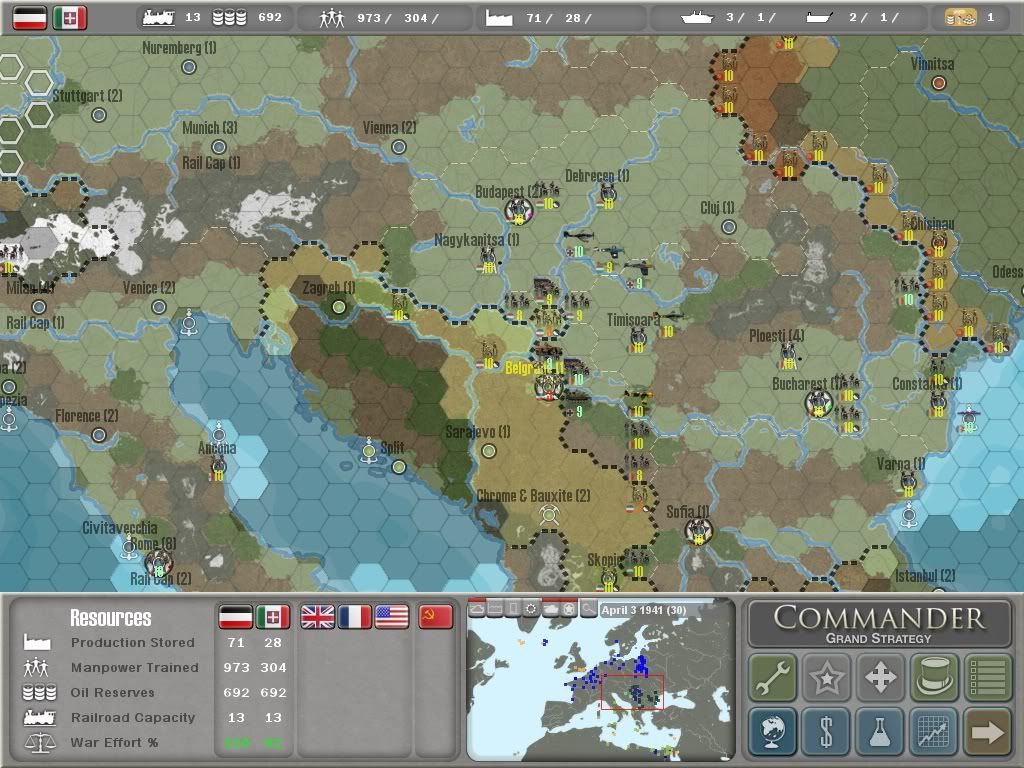1024x768 pixels.
Task: Select the unit stationed in Sofia
Action: [x=698, y=530]
